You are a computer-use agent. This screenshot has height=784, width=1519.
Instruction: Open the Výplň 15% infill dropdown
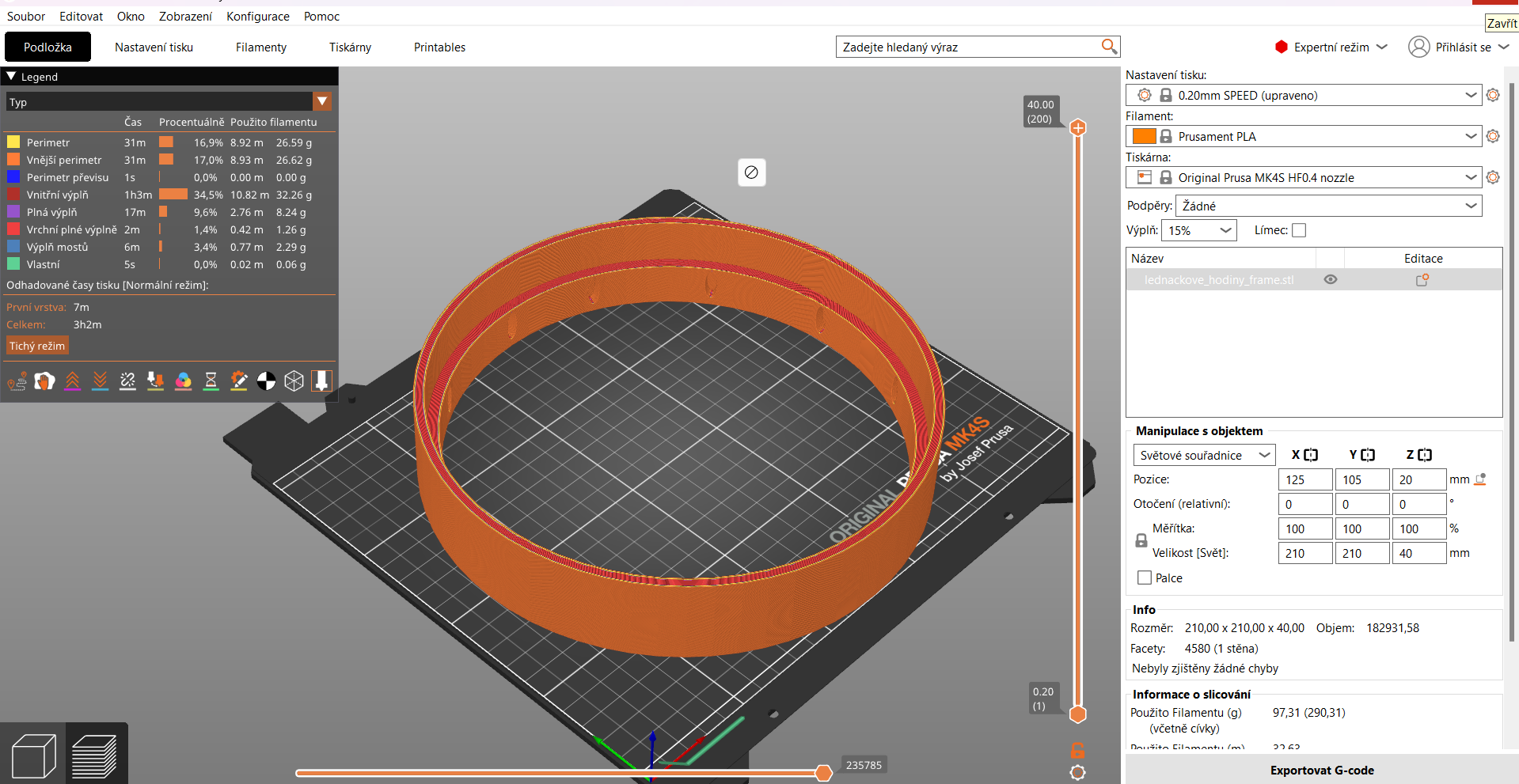[1199, 230]
